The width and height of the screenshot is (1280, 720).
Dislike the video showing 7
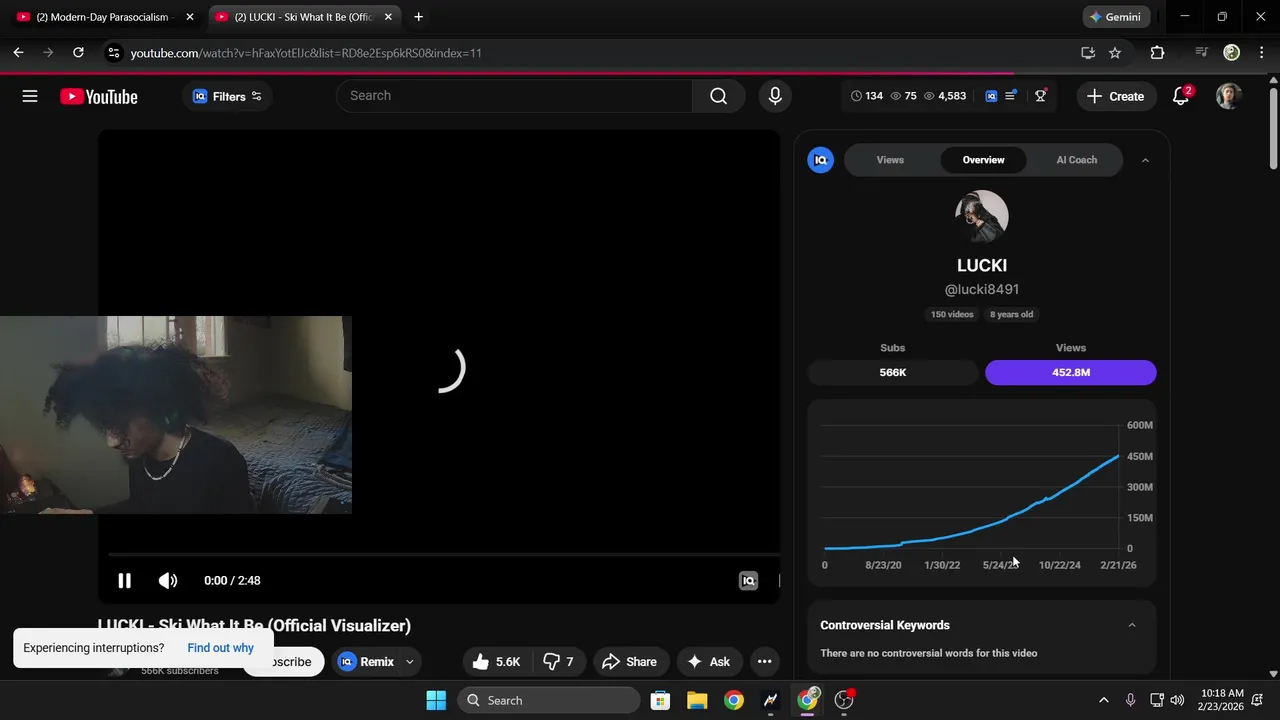558,662
